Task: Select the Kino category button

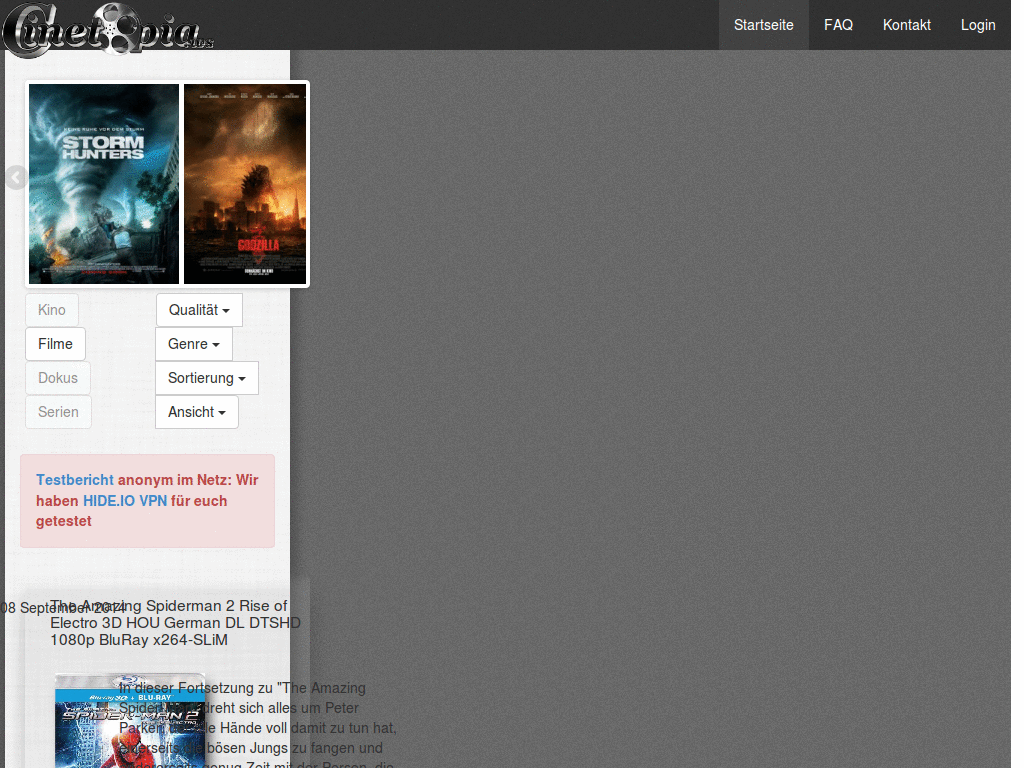Action: (52, 310)
